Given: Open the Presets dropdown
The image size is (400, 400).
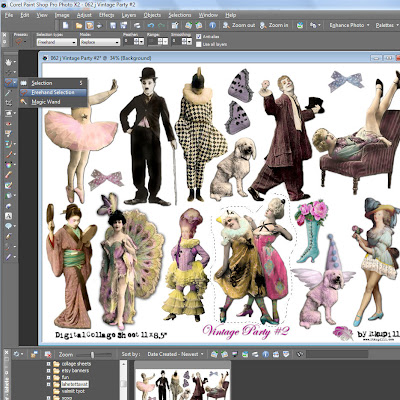Looking at the screenshot, I should (x=21, y=42).
